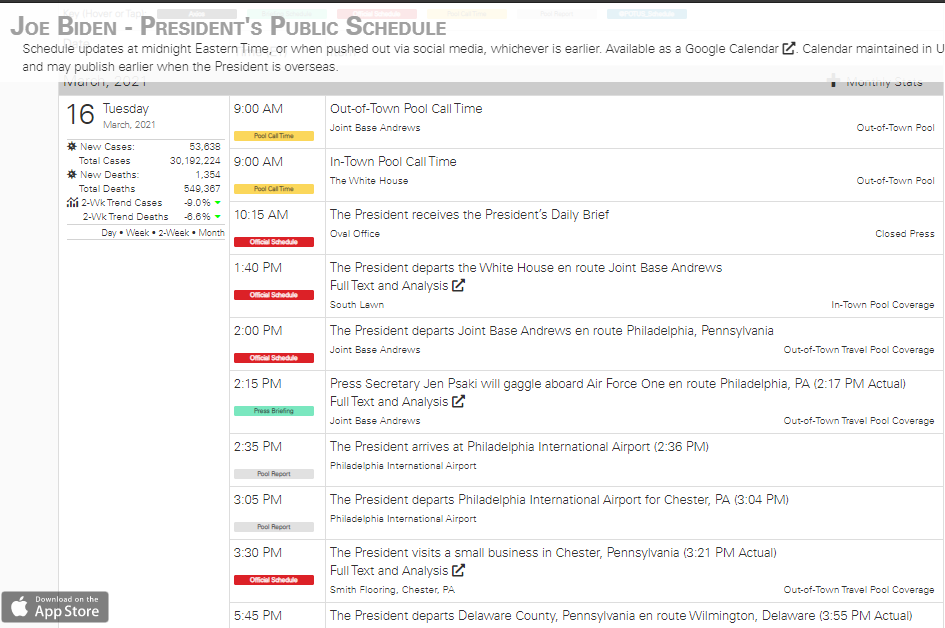Viewport: 945px width, 628px height.
Task: Click the virus icon beside New Cases
Action: pos(72,146)
